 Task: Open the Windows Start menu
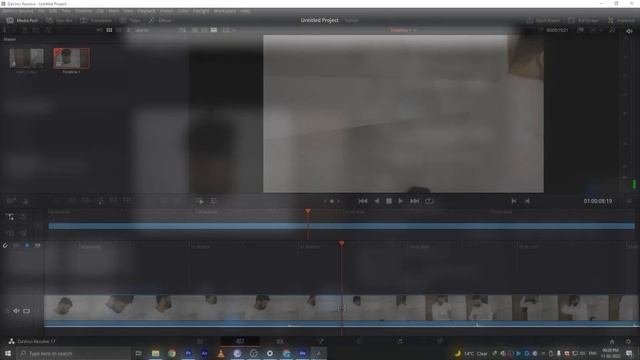(8, 353)
